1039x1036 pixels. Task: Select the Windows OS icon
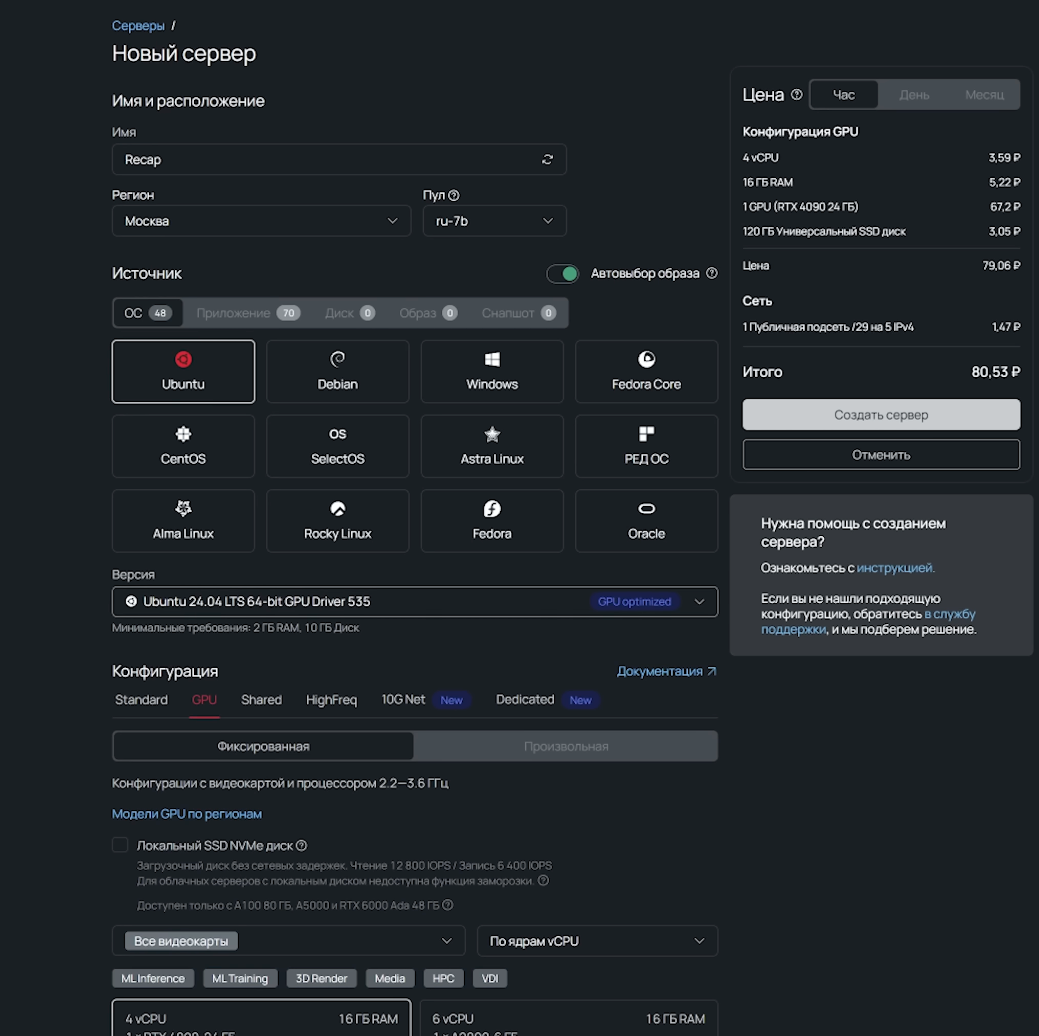coord(492,370)
